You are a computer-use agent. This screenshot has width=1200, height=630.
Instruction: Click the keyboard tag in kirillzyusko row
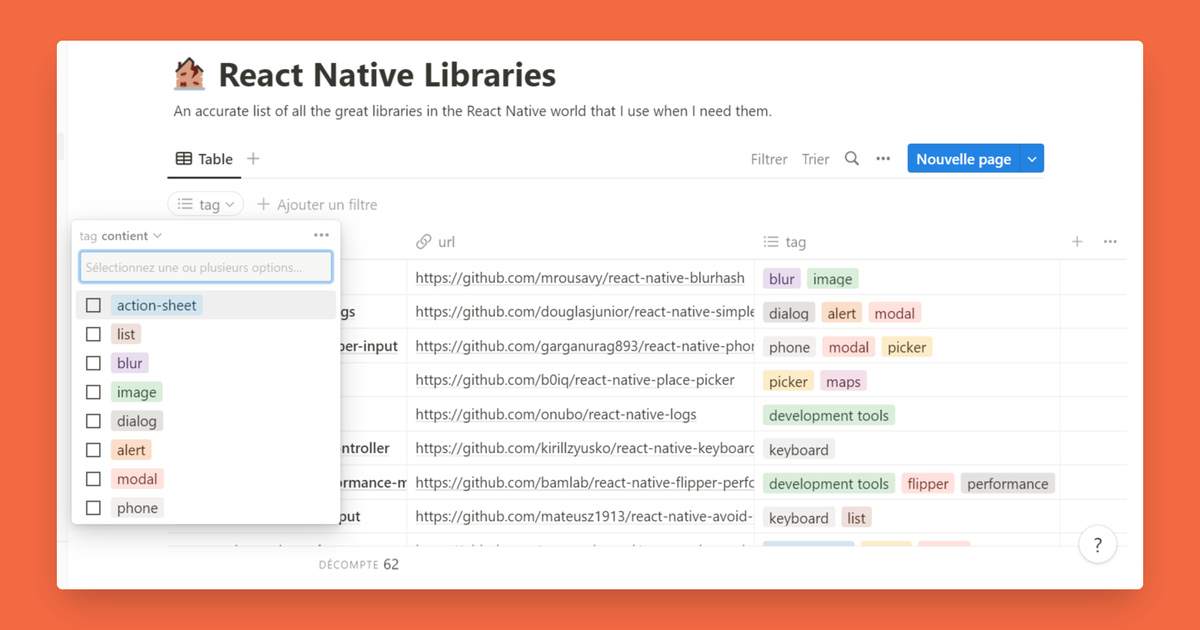tap(799, 449)
